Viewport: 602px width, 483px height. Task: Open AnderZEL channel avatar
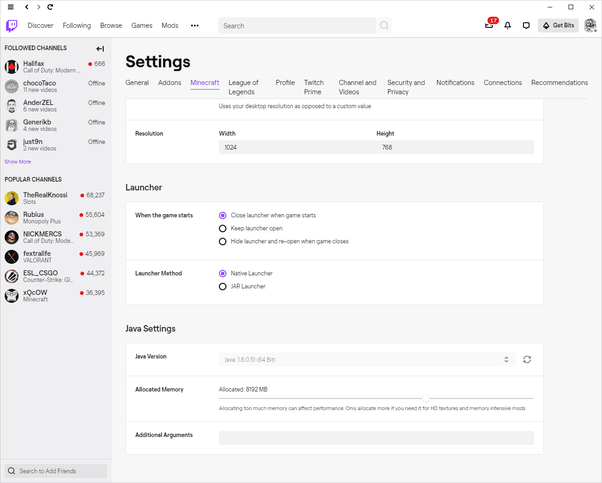(x=12, y=106)
